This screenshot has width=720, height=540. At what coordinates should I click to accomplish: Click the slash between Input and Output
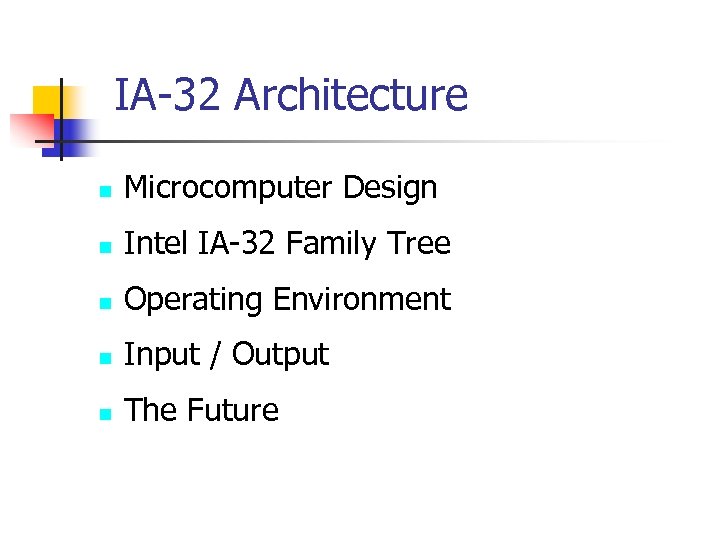pyautogui.click(x=213, y=355)
